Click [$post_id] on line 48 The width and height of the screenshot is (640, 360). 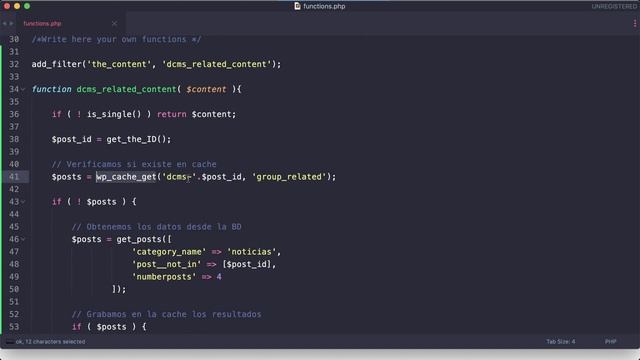point(247,264)
